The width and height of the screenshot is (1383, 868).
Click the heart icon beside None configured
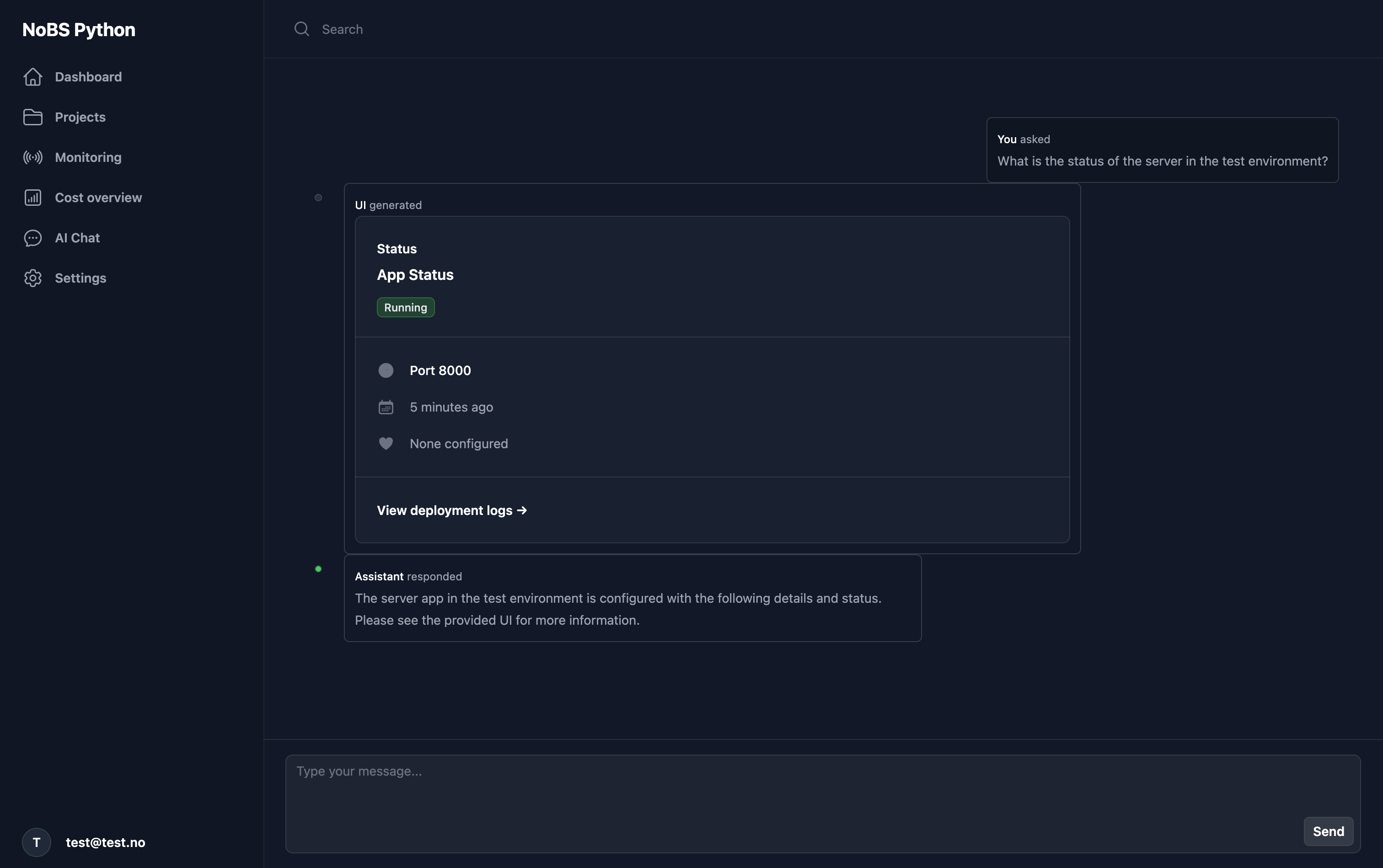pyautogui.click(x=385, y=443)
